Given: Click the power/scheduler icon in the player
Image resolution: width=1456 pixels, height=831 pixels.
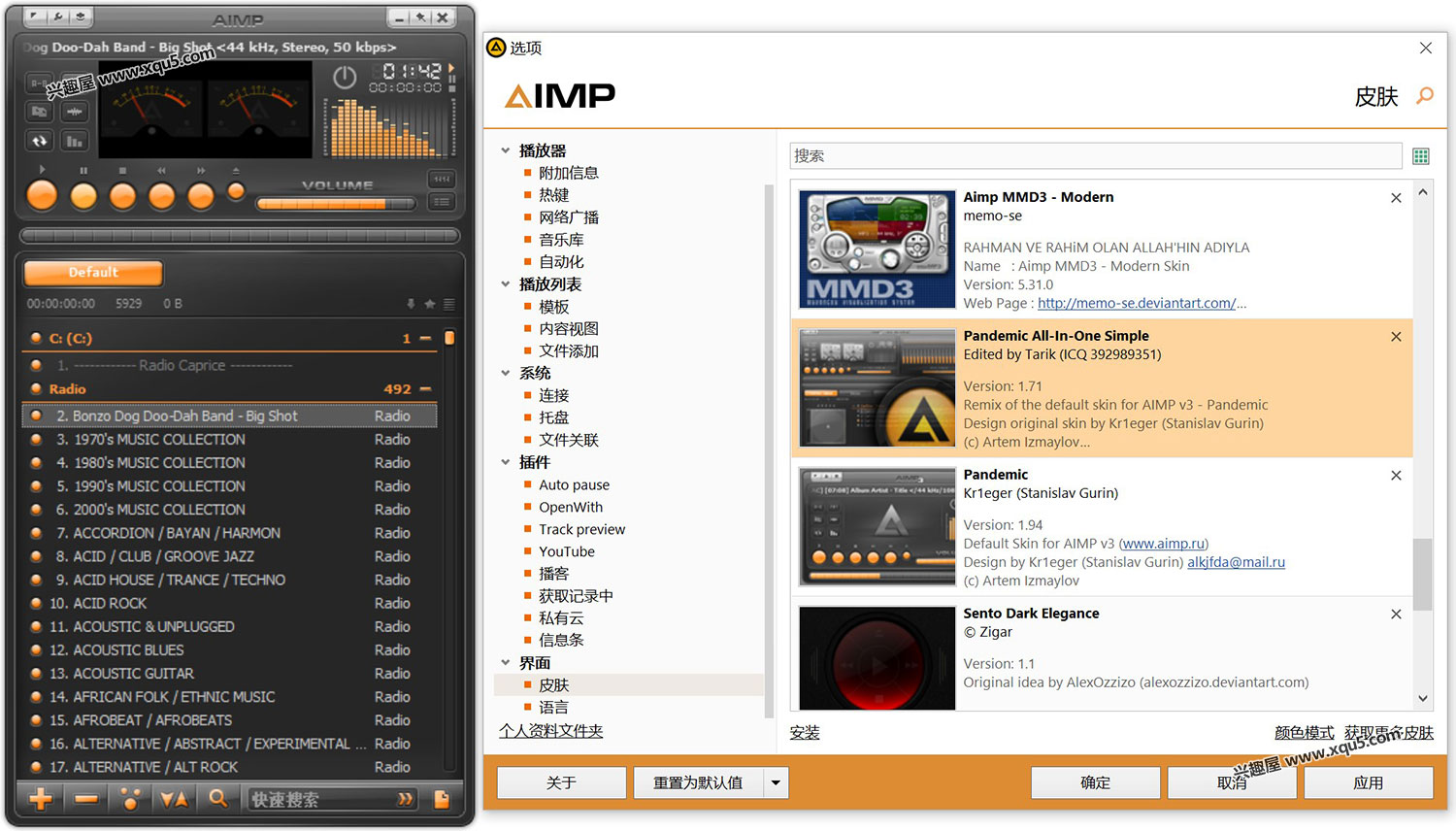Looking at the screenshot, I should coord(345,78).
